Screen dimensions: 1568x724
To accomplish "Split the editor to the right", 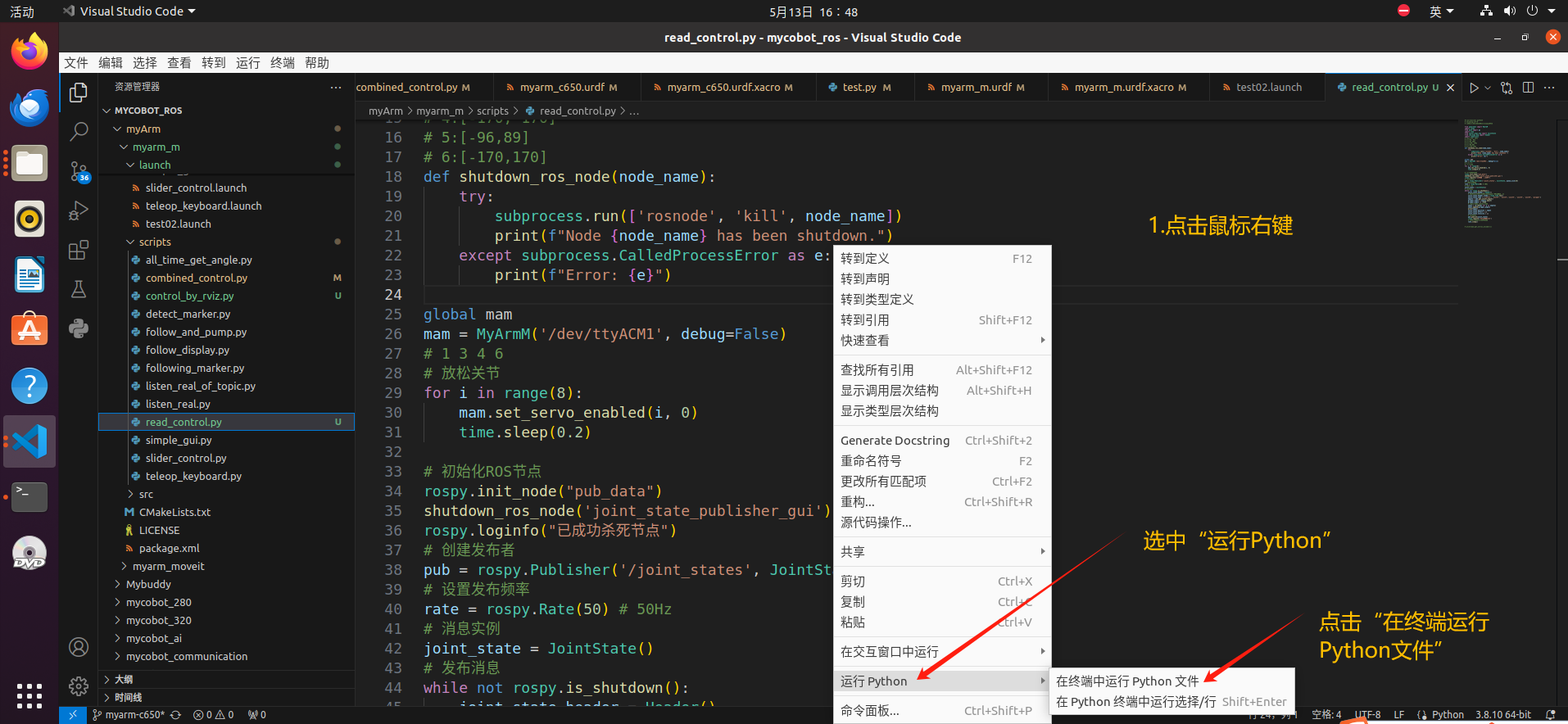I will (1528, 88).
